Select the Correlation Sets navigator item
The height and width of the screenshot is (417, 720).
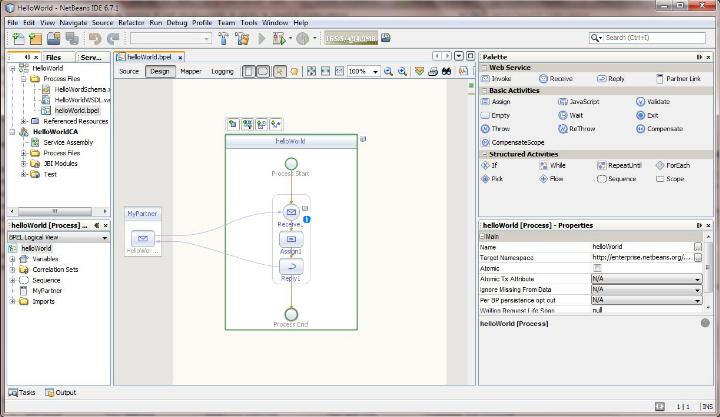[x=55, y=270]
